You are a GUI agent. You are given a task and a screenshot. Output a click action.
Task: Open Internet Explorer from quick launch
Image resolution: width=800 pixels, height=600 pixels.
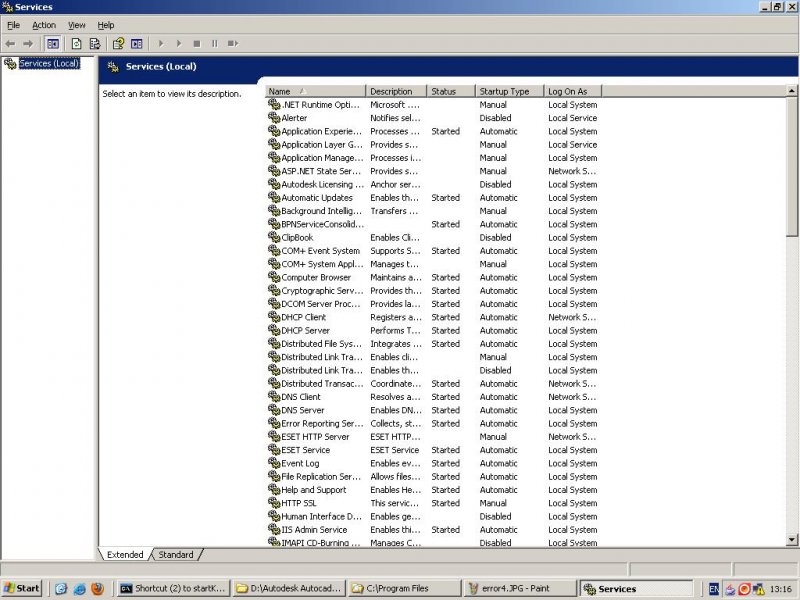(x=80, y=589)
